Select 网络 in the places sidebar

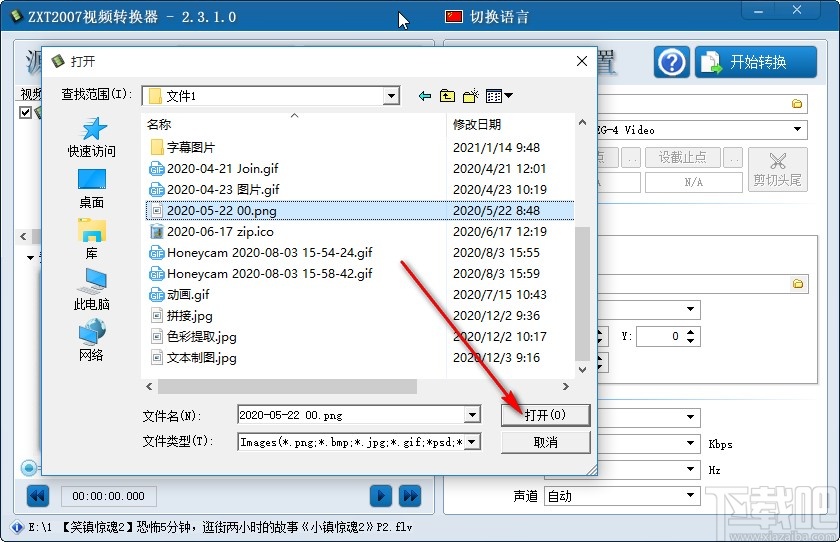click(x=92, y=341)
